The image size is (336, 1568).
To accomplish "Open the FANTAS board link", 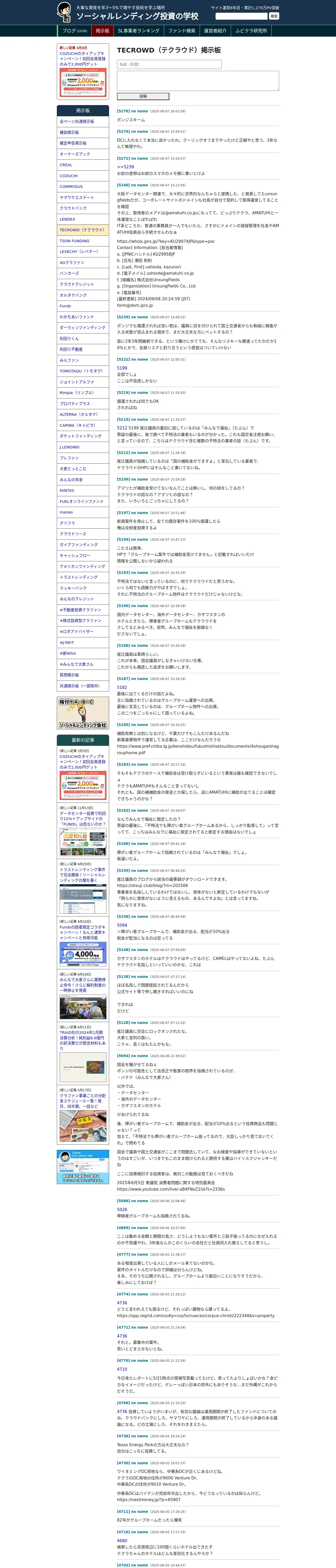I will pos(83,491).
